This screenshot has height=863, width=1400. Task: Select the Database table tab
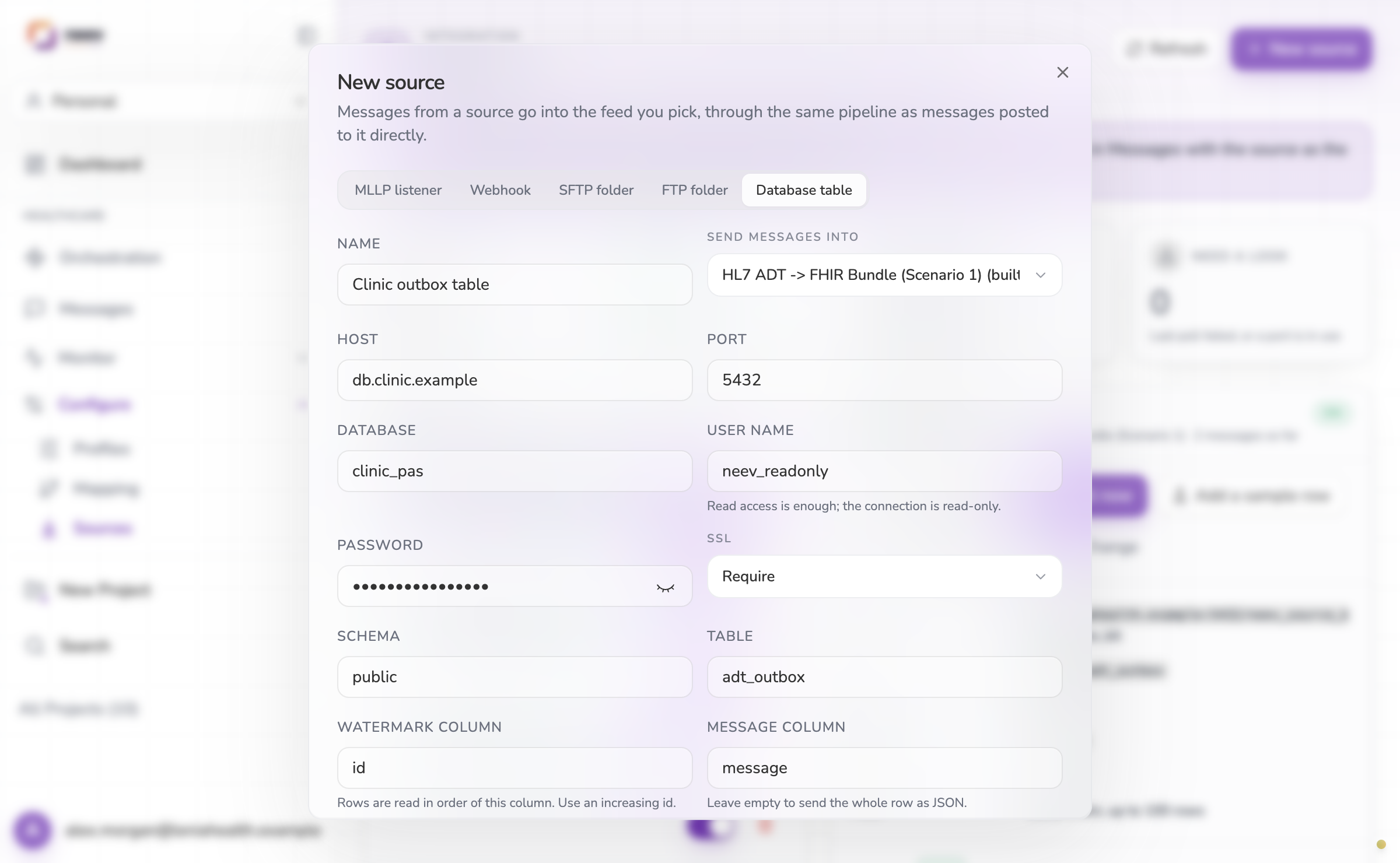pos(804,190)
